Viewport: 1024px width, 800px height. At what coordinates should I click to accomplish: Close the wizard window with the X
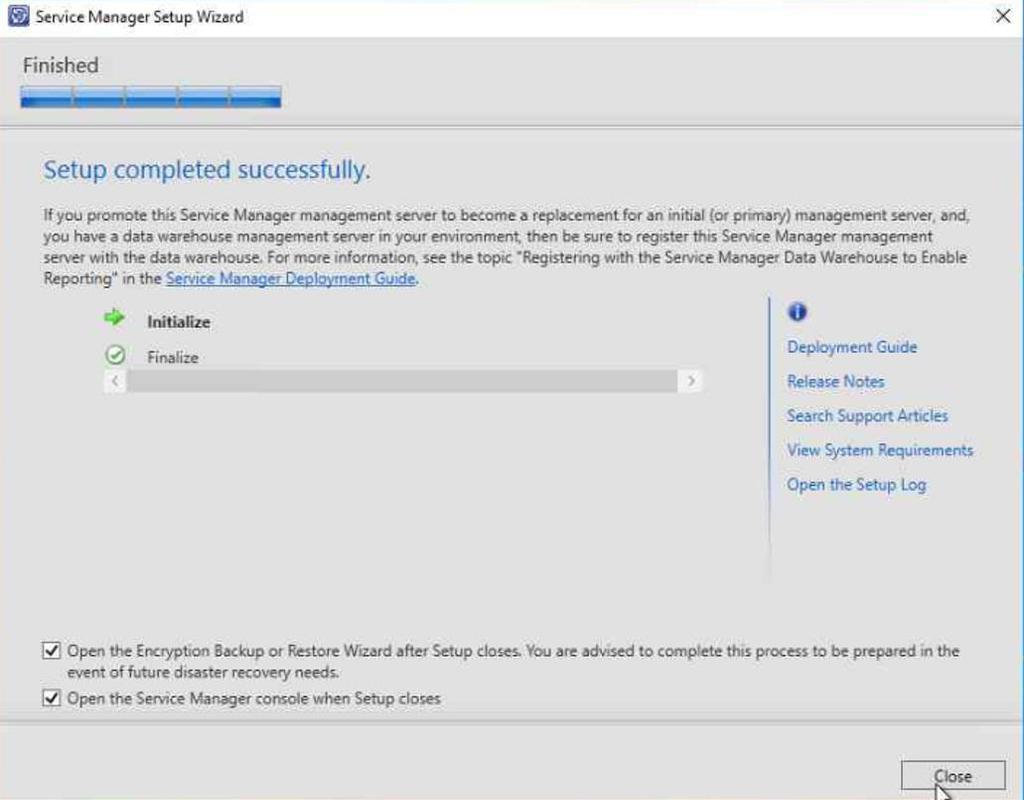(x=1002, y=16)
